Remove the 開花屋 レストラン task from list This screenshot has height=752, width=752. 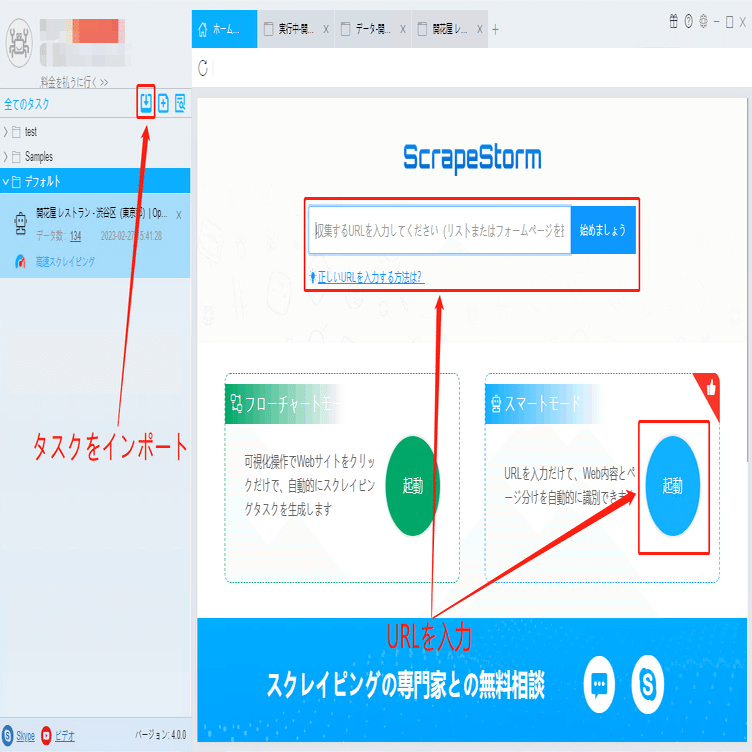point(178,215)
